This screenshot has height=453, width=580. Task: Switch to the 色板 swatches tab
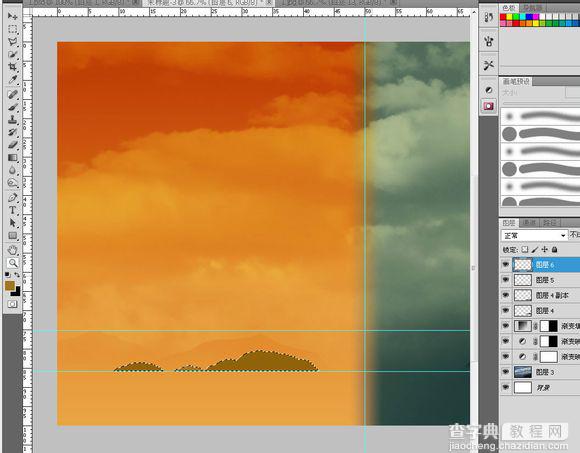coord(509,7)
